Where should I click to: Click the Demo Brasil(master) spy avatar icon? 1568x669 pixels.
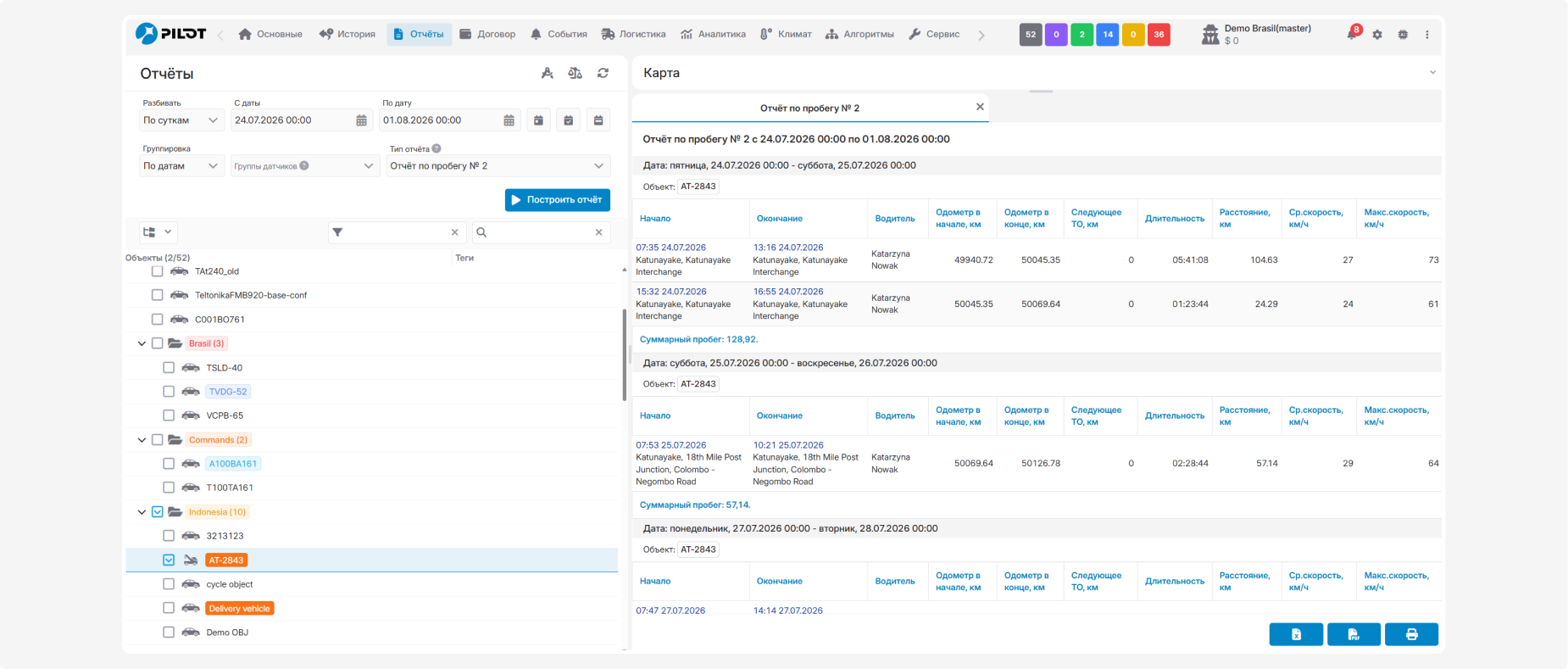pyautogui.click(x=1210, y=35)
